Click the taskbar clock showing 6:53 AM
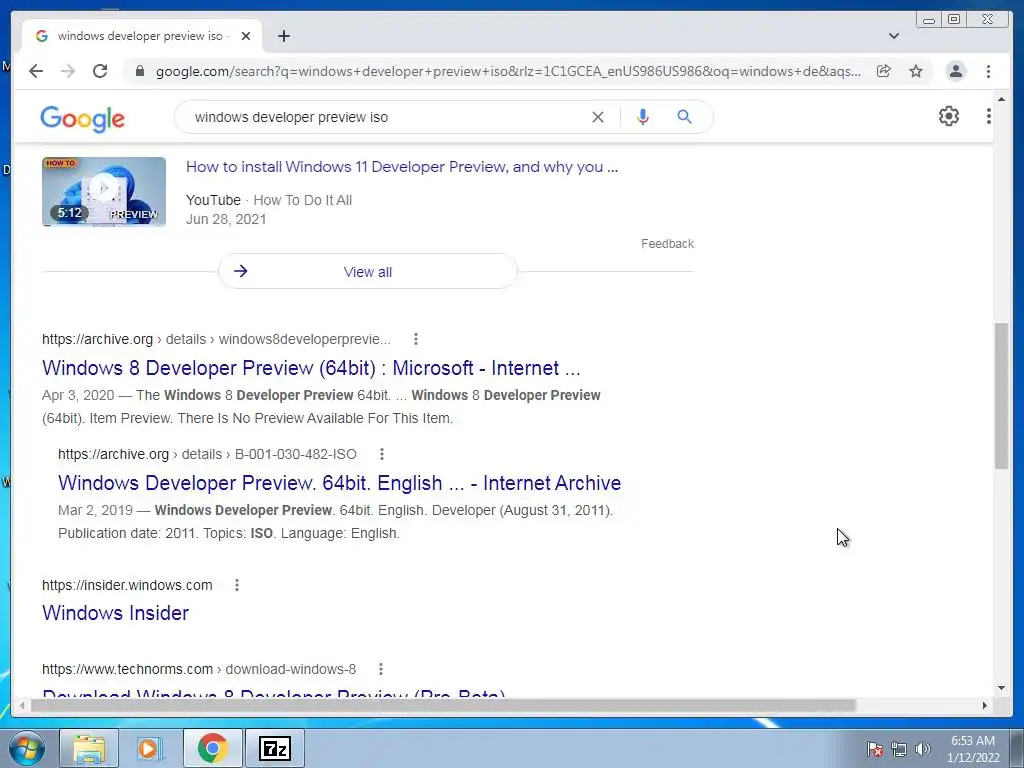Image resolution: width=1024 pixels, height=768 pixels. point(973,749)
